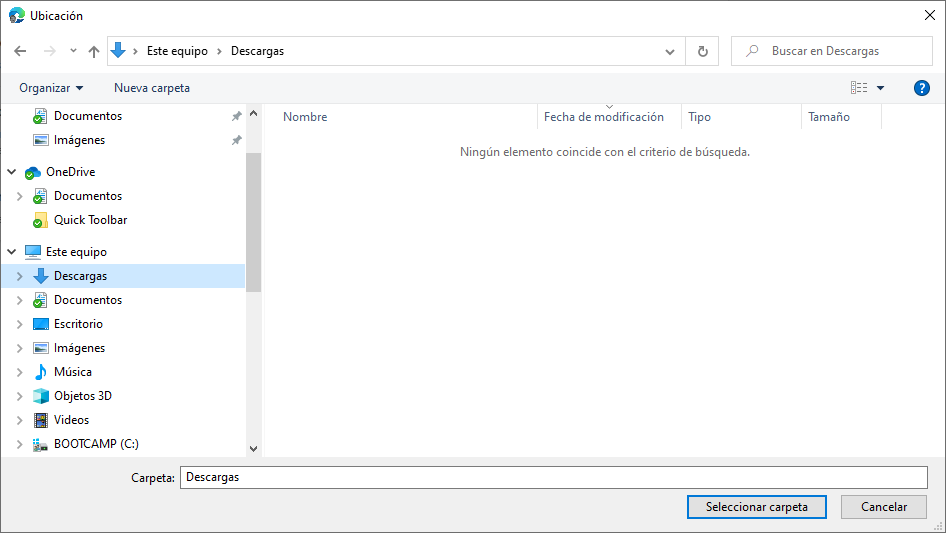Expand the Escritorio folder tree node

click(19, 324)
